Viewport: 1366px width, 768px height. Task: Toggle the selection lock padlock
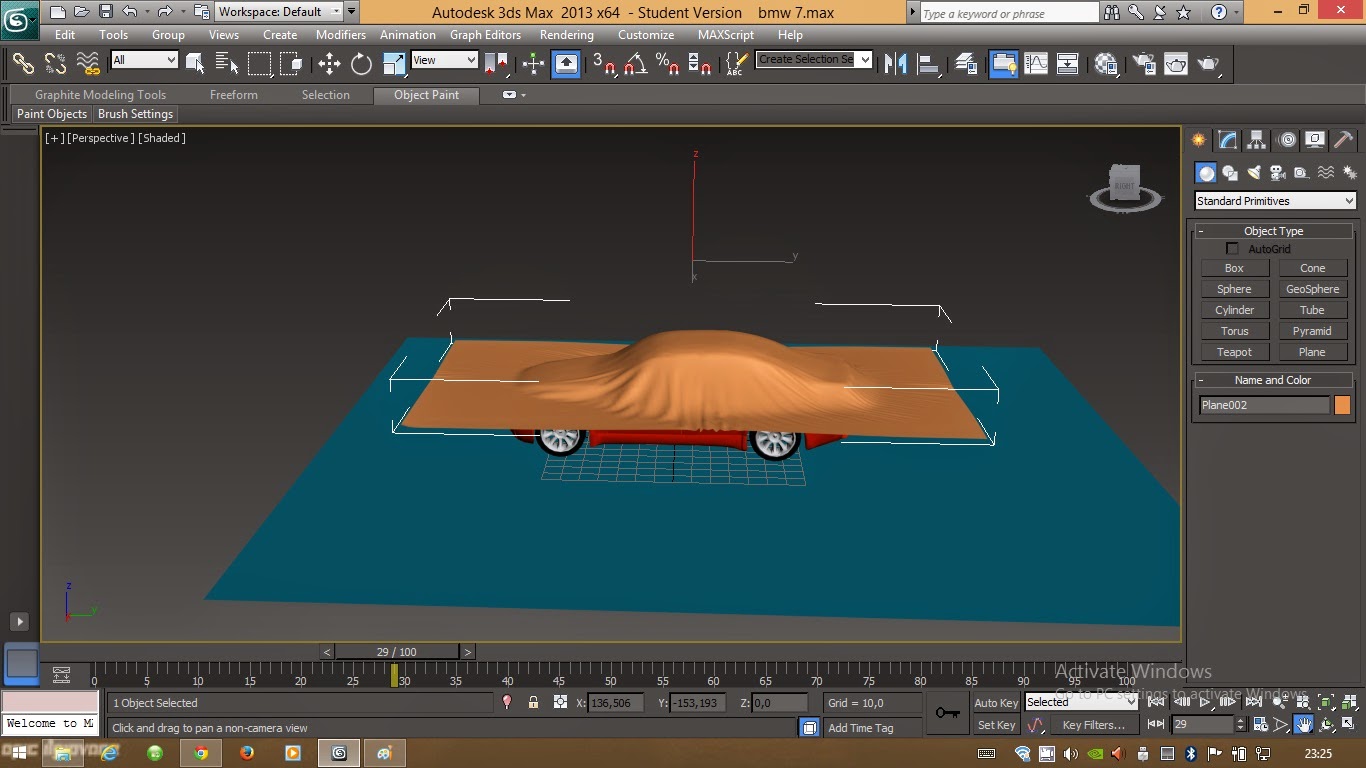(533, 703)
